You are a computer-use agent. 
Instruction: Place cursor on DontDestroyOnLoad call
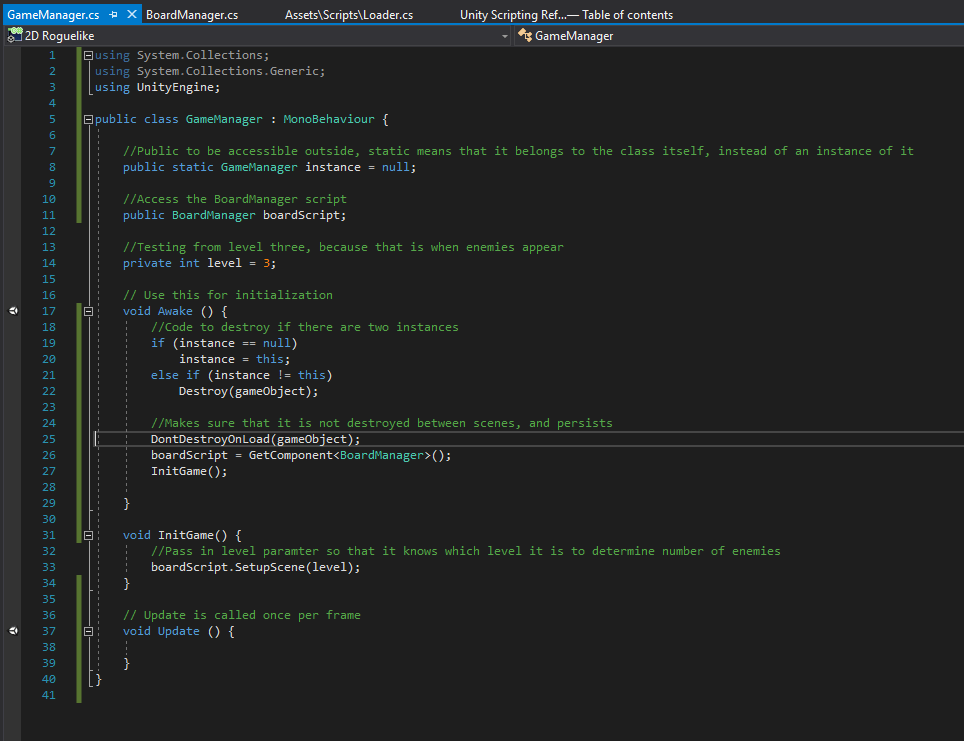pyautogui.click(x=210, y=439)
